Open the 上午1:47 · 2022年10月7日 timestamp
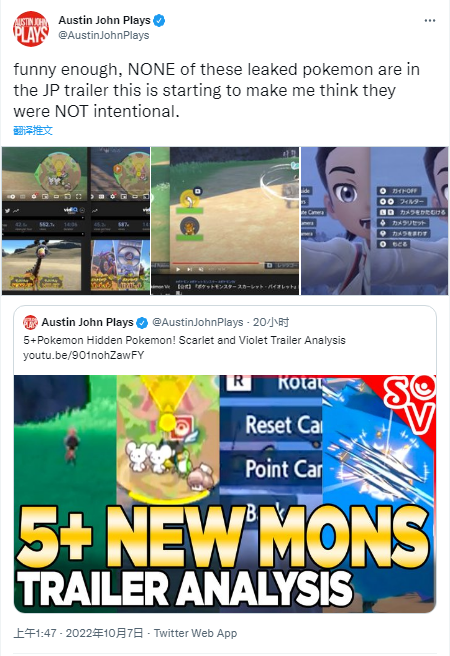450x656 pixels. (78, 633)
